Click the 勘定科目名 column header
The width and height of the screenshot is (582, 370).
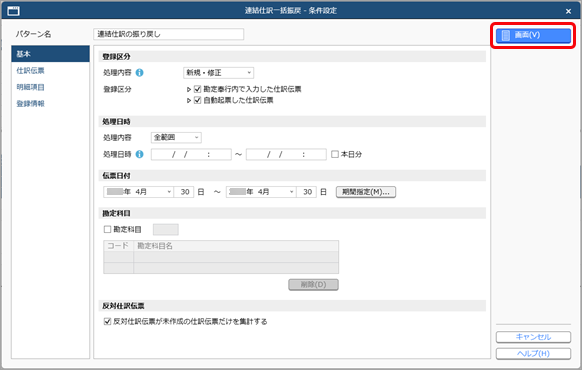236,246
